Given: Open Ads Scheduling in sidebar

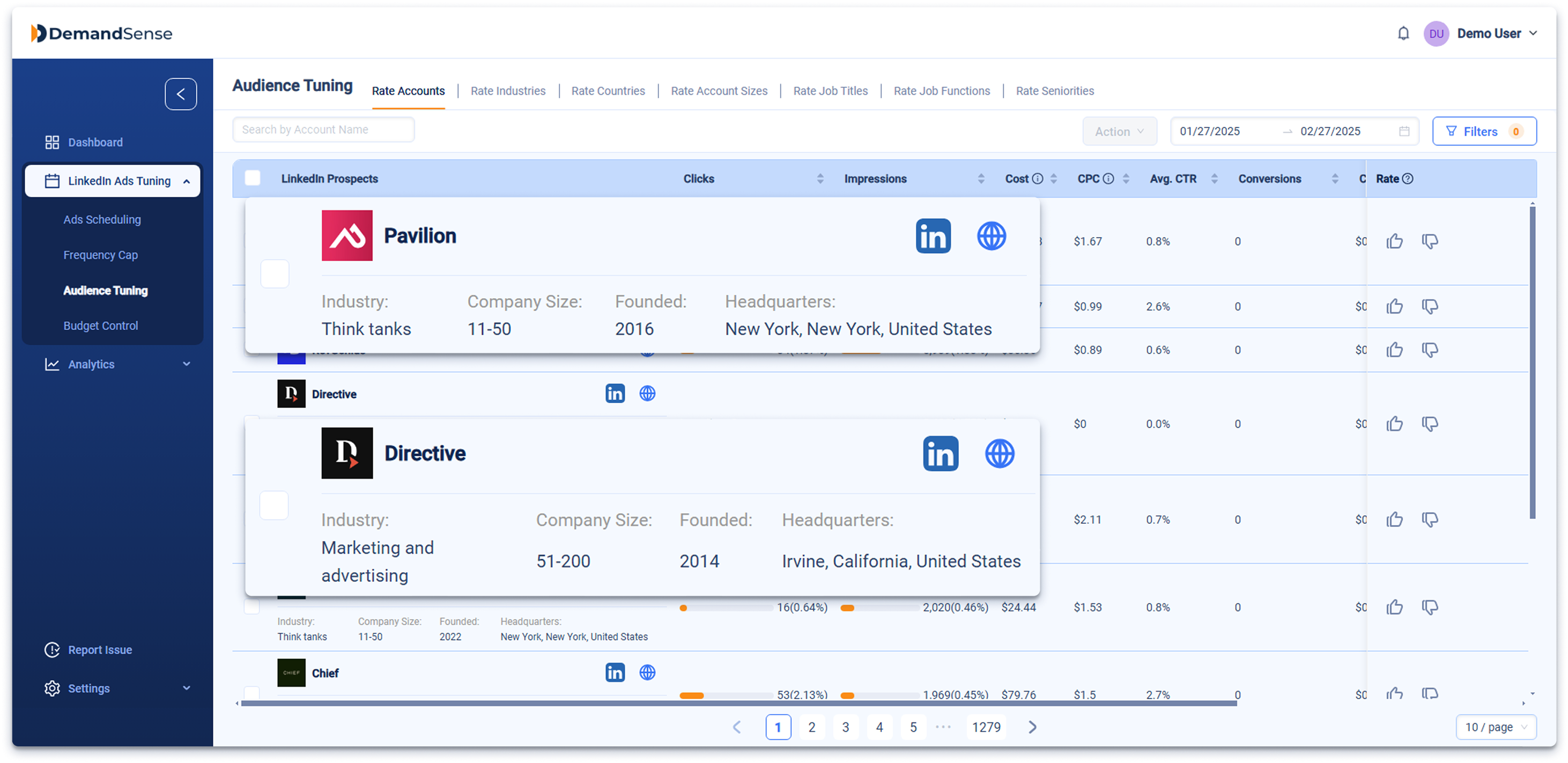Looking at the screenshot, I should [102, 220].
